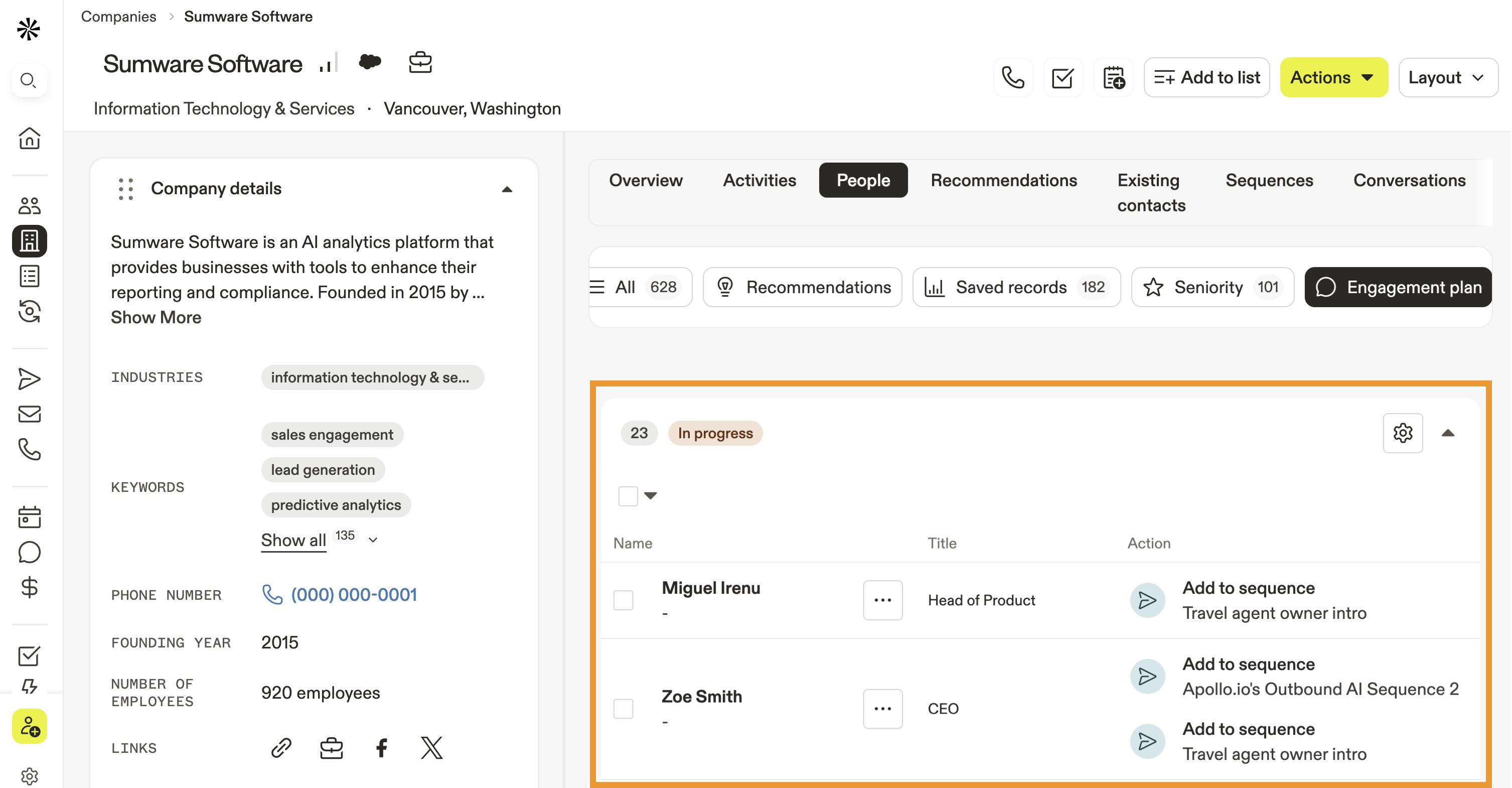This screenshot has width=1512, height=788.
Task: Switch to the Activities tab
Action: click(760, 180)
